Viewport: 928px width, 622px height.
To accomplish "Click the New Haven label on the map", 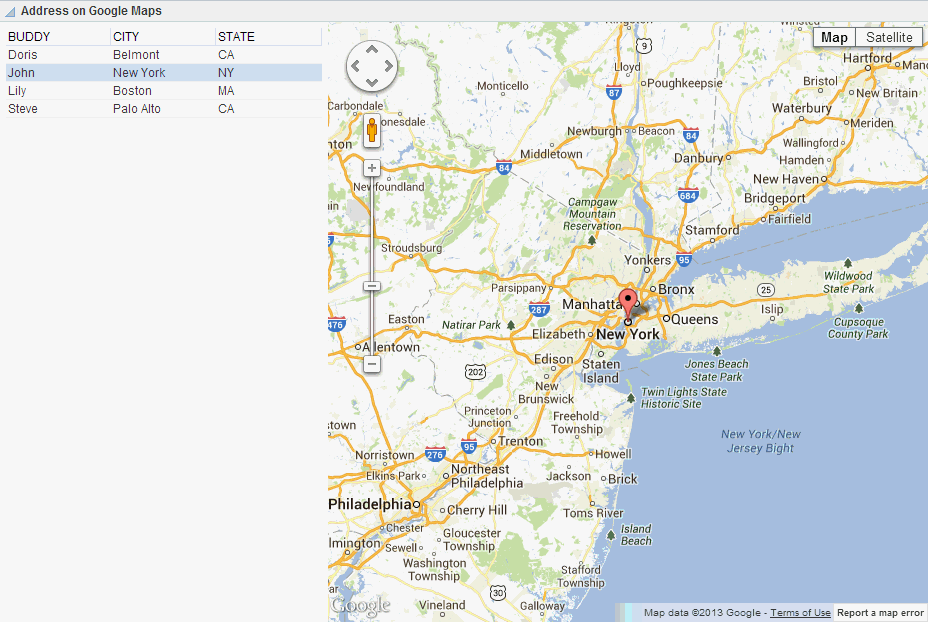I will [786, 179].
